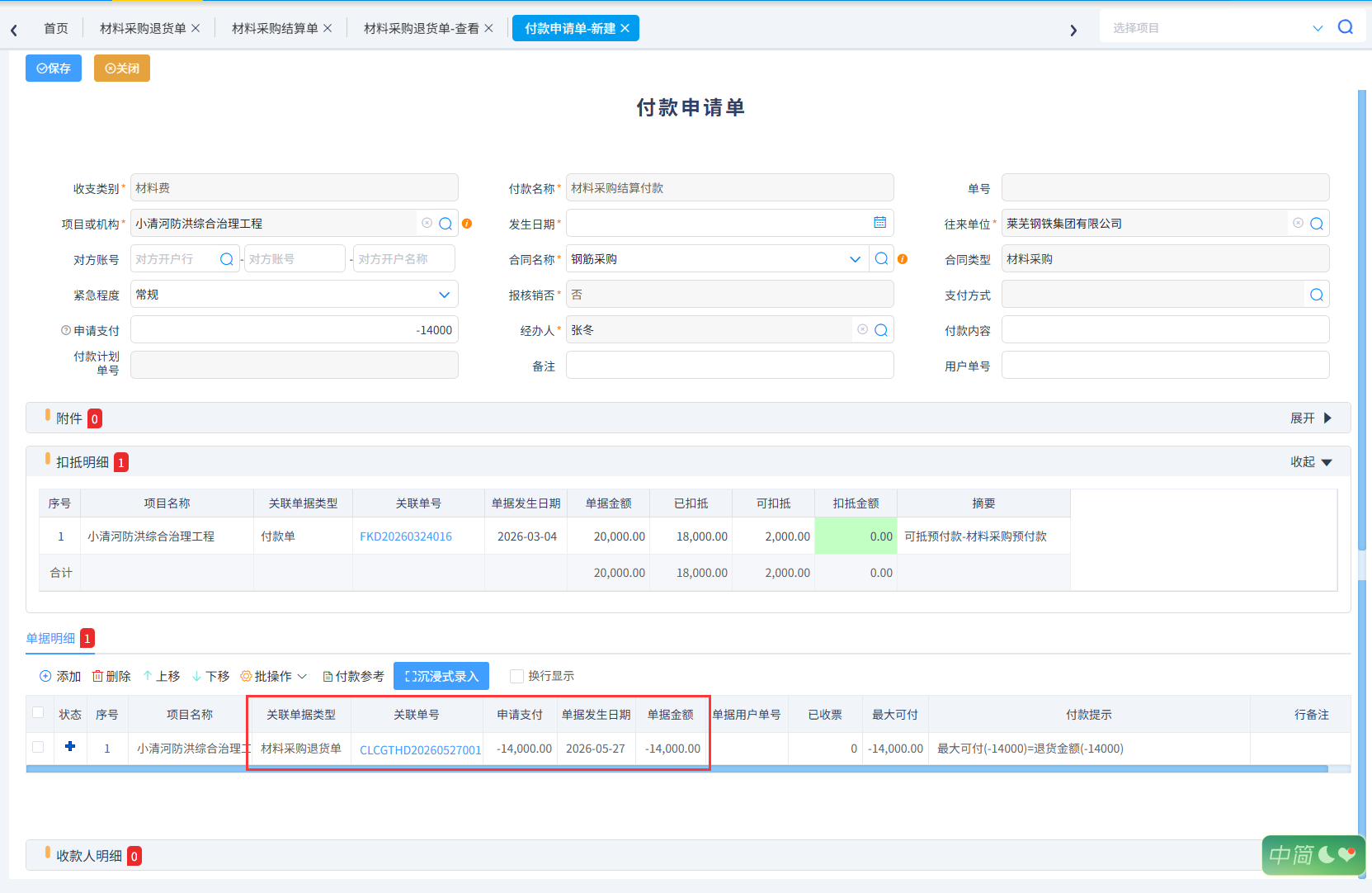Click the 沉浸式录入 button
Screen dimensions: 1372x893
pos(441,676)
